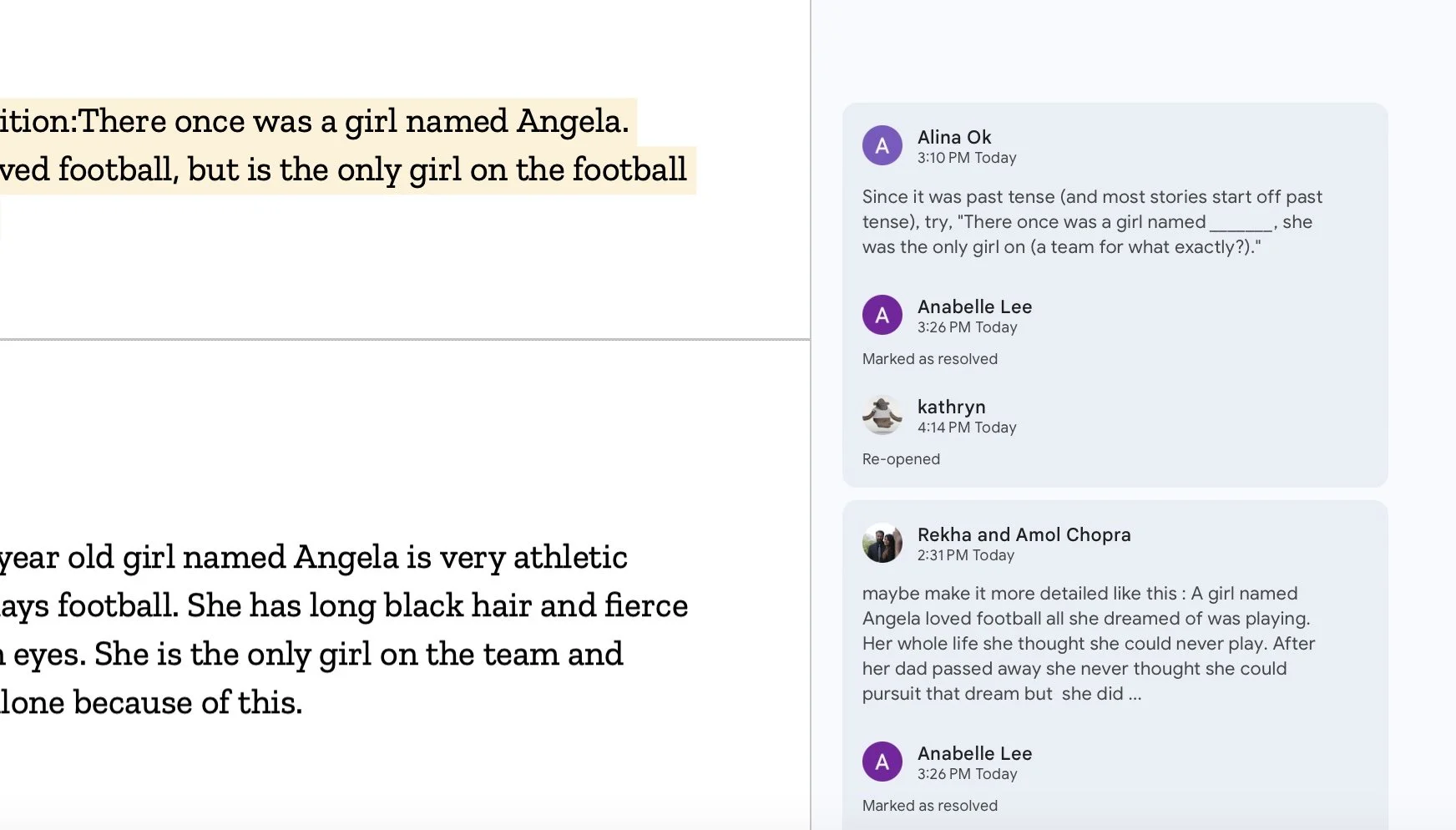Click the '4:14 PM Today' timestamp

click(967, 428)
